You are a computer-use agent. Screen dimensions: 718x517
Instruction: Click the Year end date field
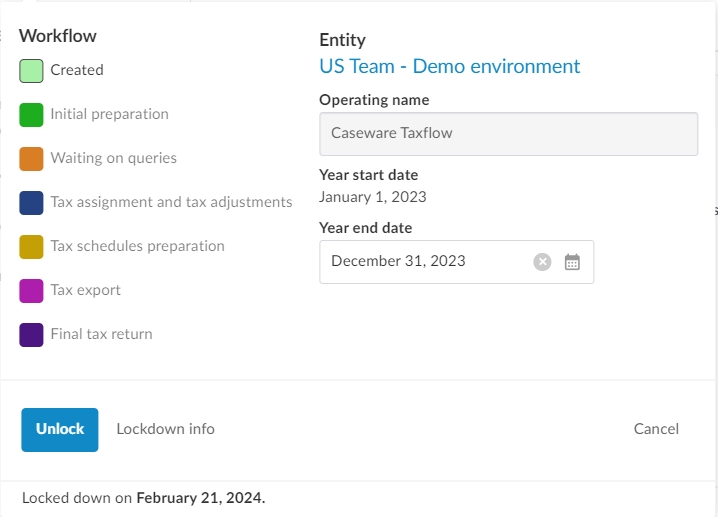click(425, 262)
